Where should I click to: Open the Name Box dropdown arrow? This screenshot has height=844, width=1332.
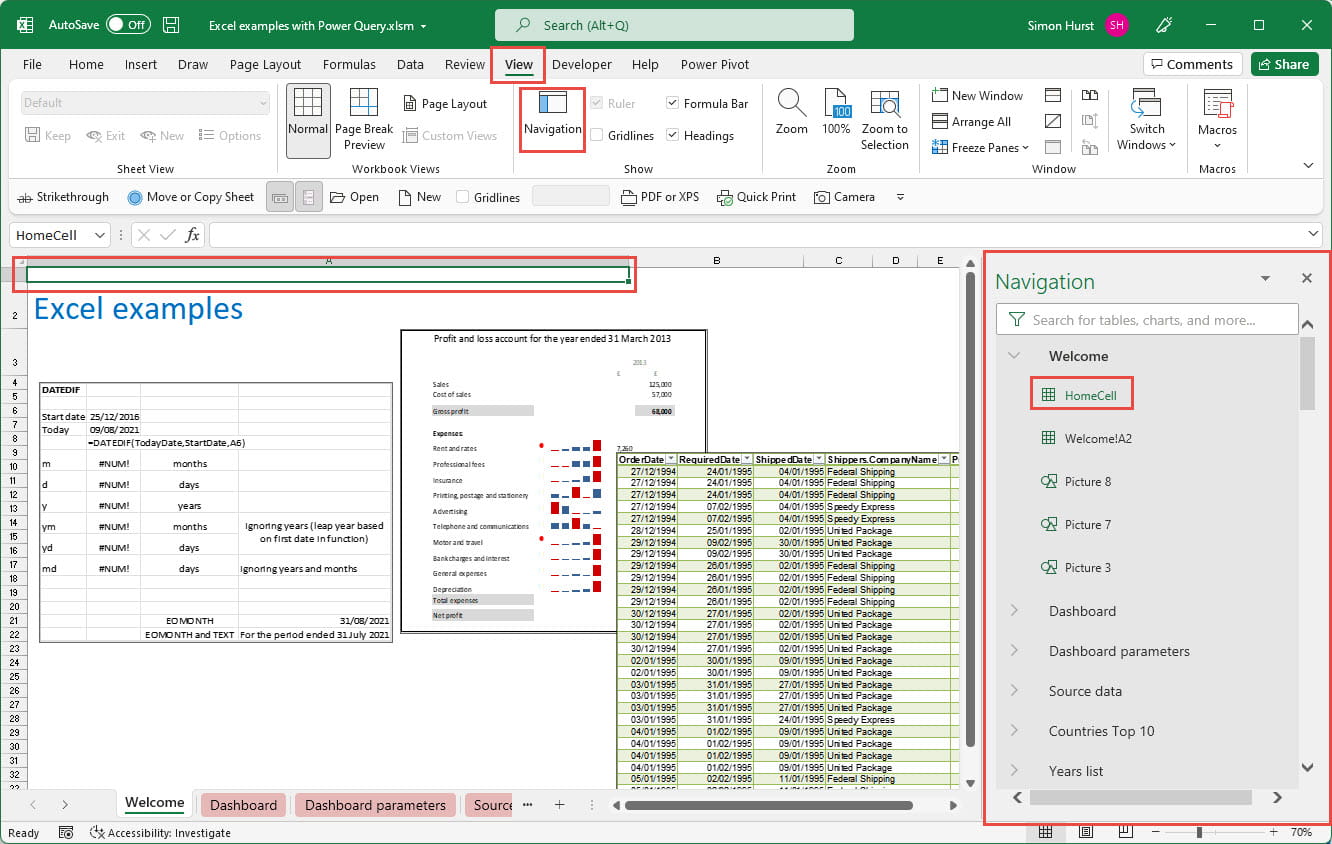(99, 236)
